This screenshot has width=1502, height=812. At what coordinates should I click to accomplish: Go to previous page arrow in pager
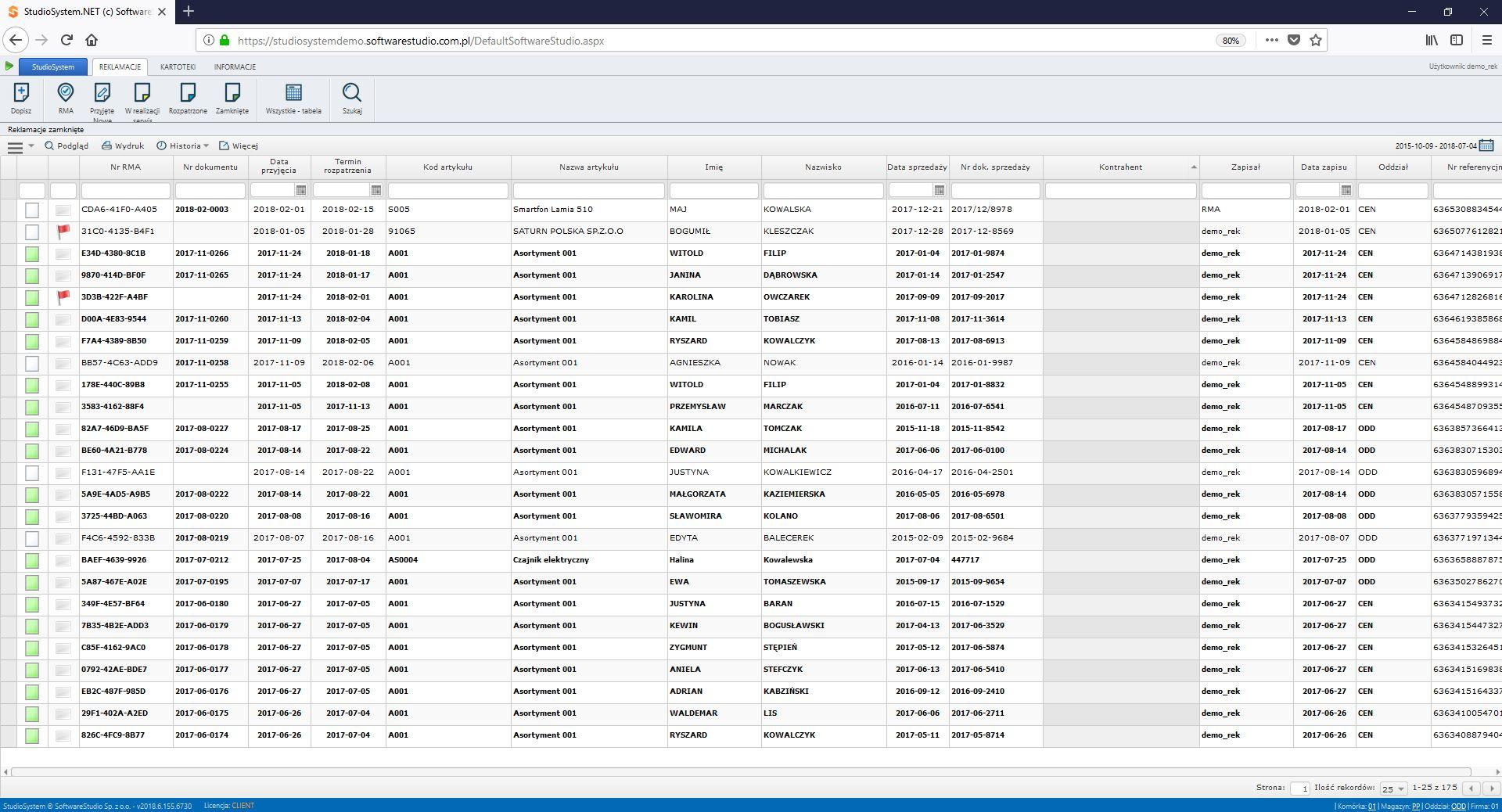coord(1472,789)
